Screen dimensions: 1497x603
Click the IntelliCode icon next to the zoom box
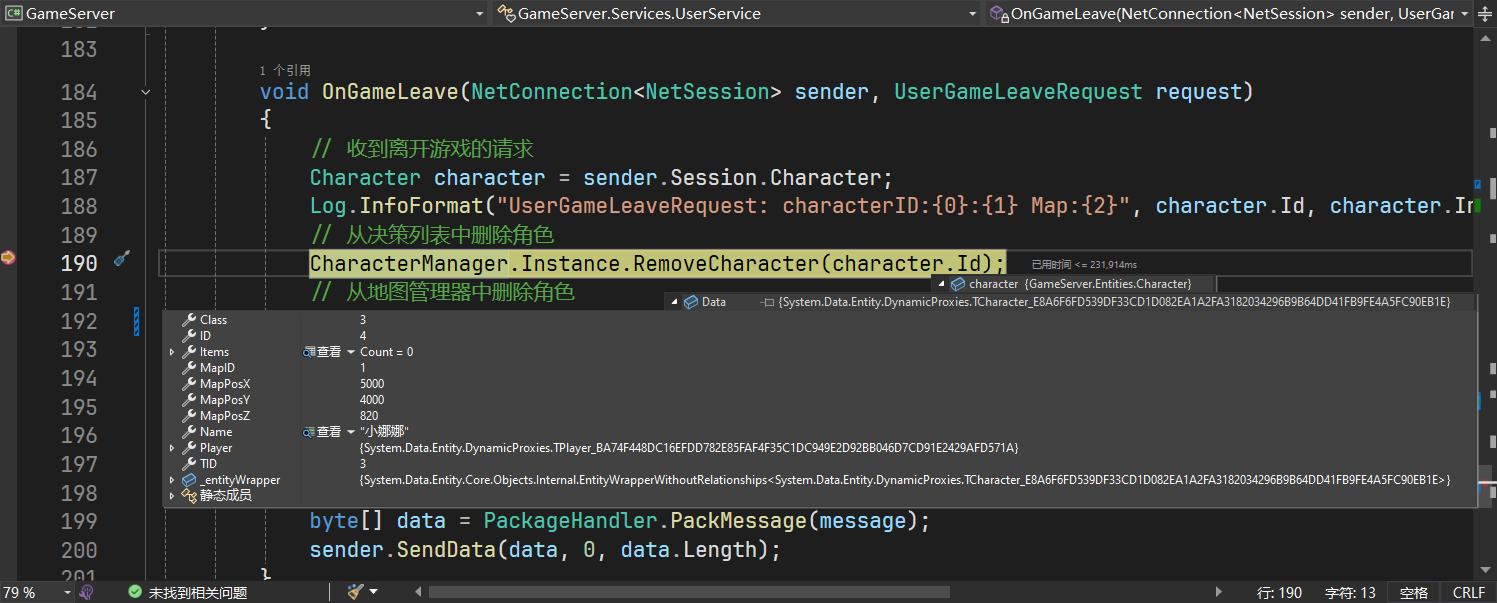[87, 592]
